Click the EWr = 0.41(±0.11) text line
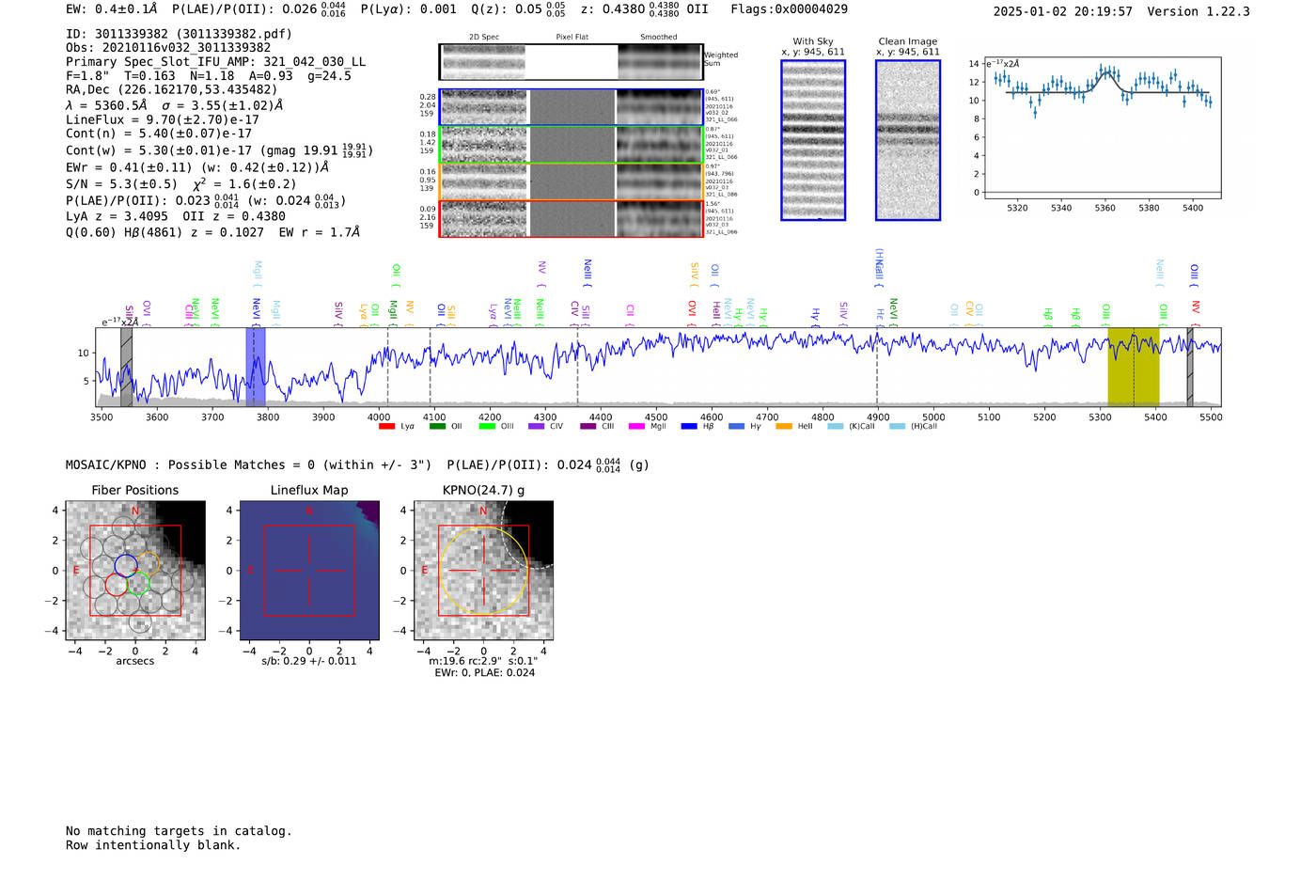Screen dimensions: 1316x896 197,167
